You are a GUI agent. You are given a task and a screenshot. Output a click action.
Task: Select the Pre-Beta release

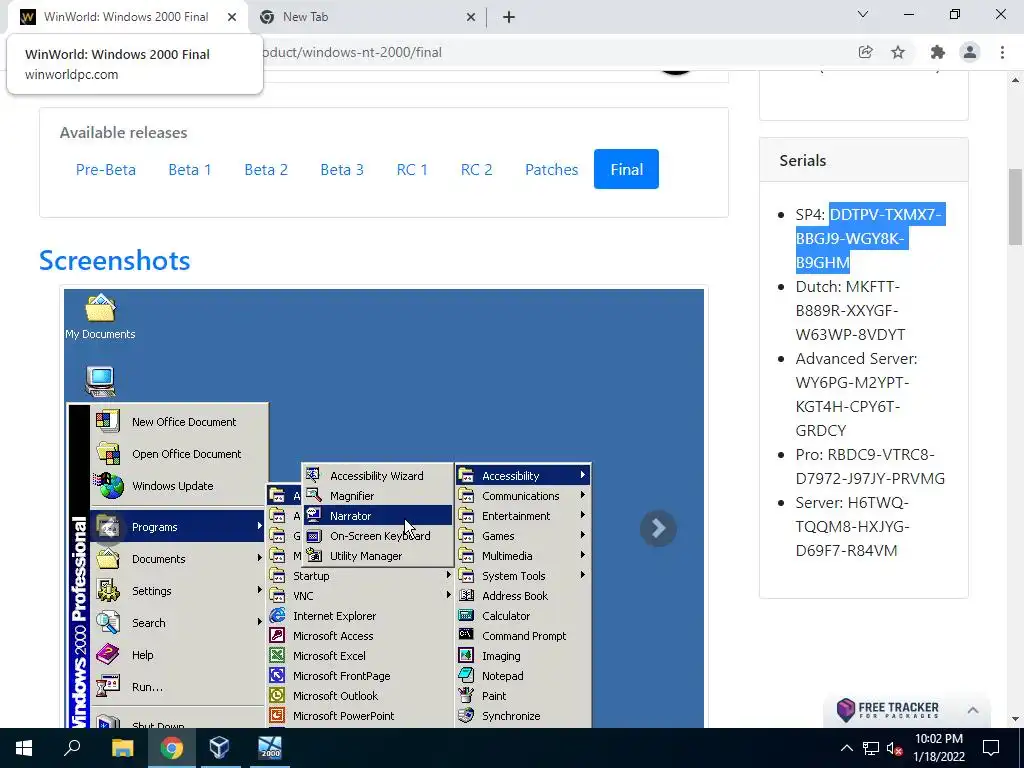tap(106, 170)
